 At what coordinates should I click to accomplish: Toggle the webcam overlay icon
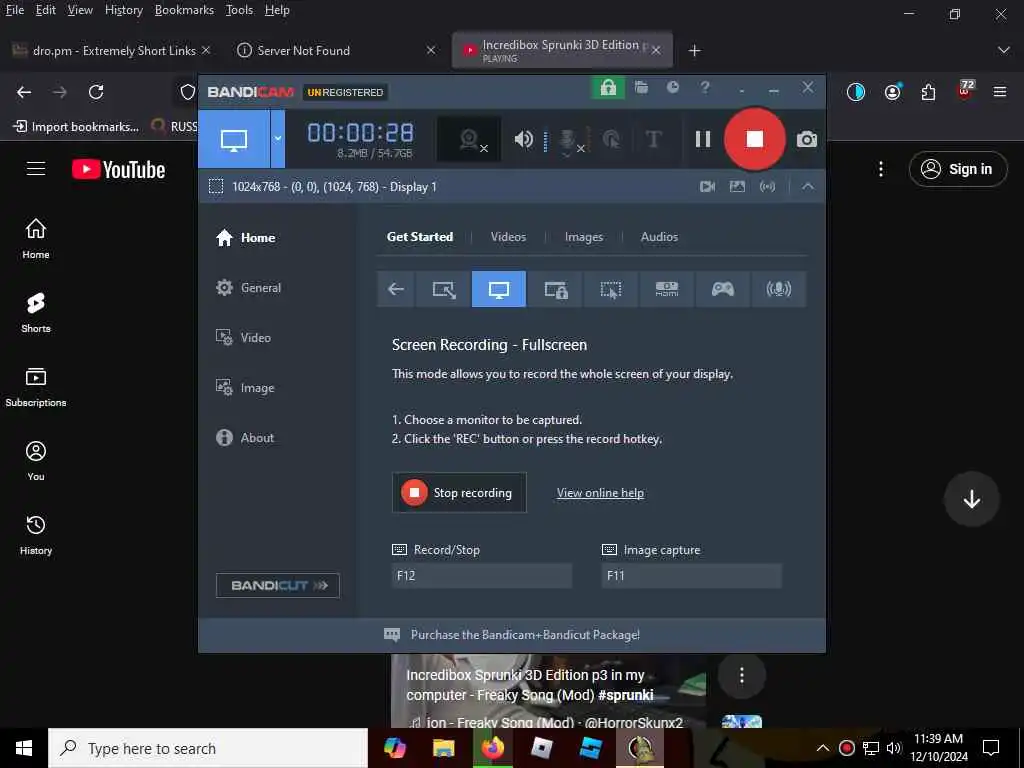(469, 139)
